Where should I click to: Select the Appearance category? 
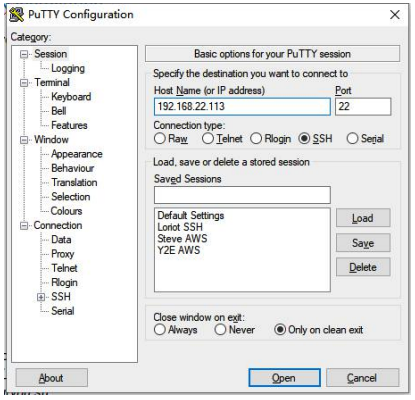point(77,154)
